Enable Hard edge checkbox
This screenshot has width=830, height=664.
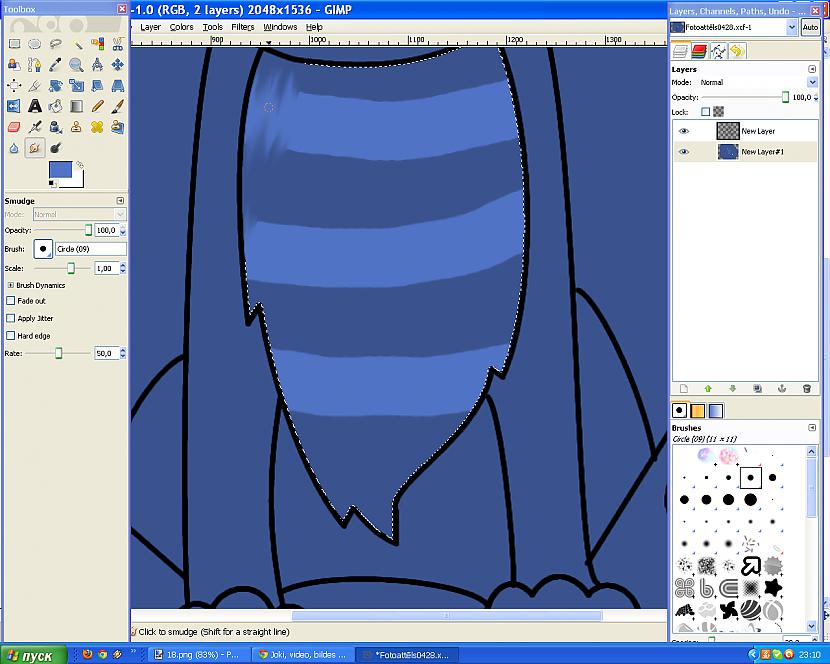[x=10, y=336]
